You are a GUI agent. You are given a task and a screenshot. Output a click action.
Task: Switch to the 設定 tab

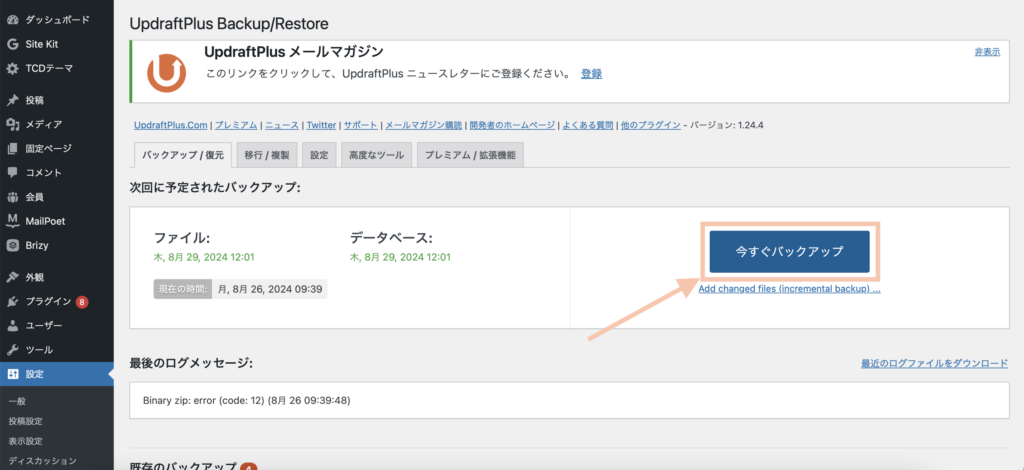(x=319, y=155)
